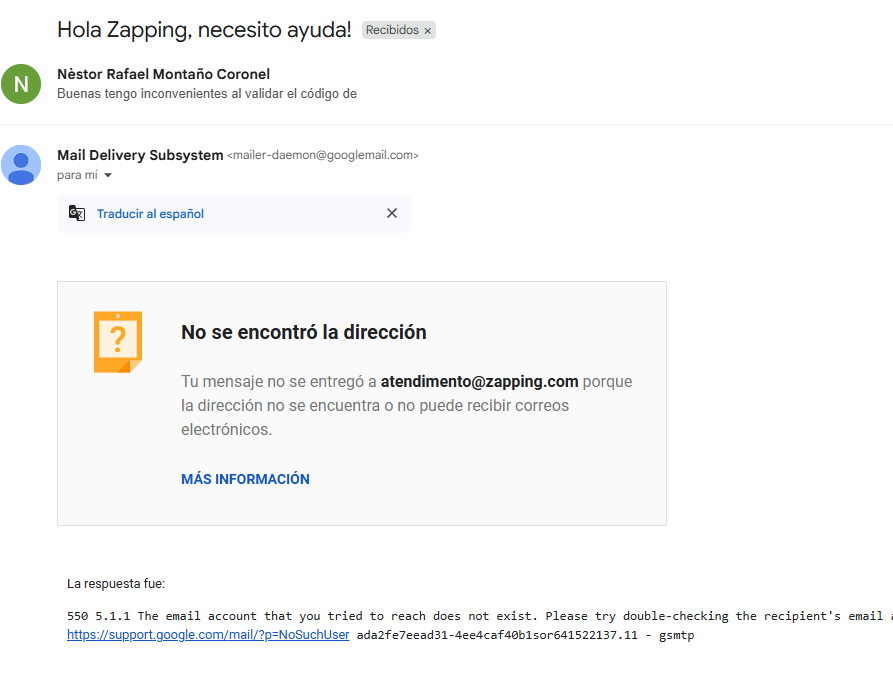The width and height of the screenshot is (893, 695).
Task: Open the support.google.com NoSuchUser link
Action: (208, 635)
